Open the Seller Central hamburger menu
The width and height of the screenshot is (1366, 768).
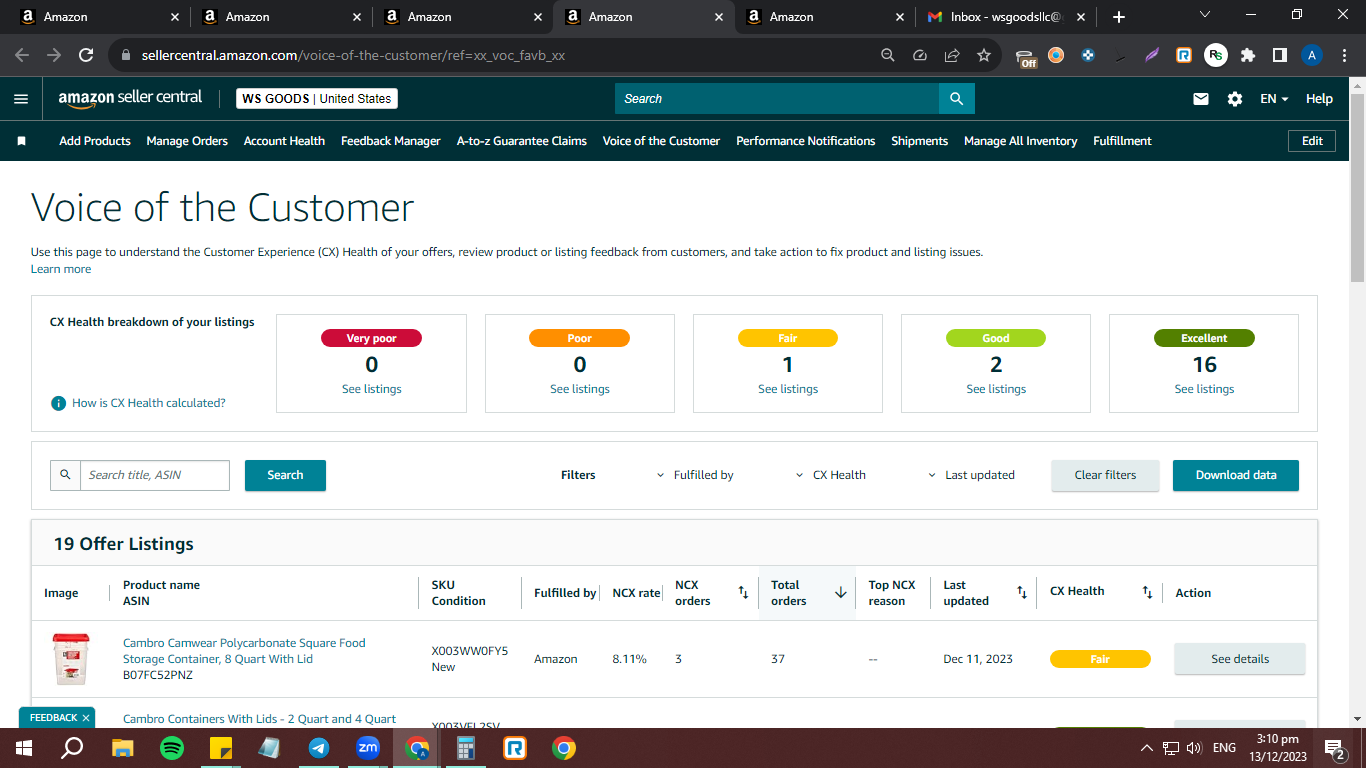tap(21, 99)
